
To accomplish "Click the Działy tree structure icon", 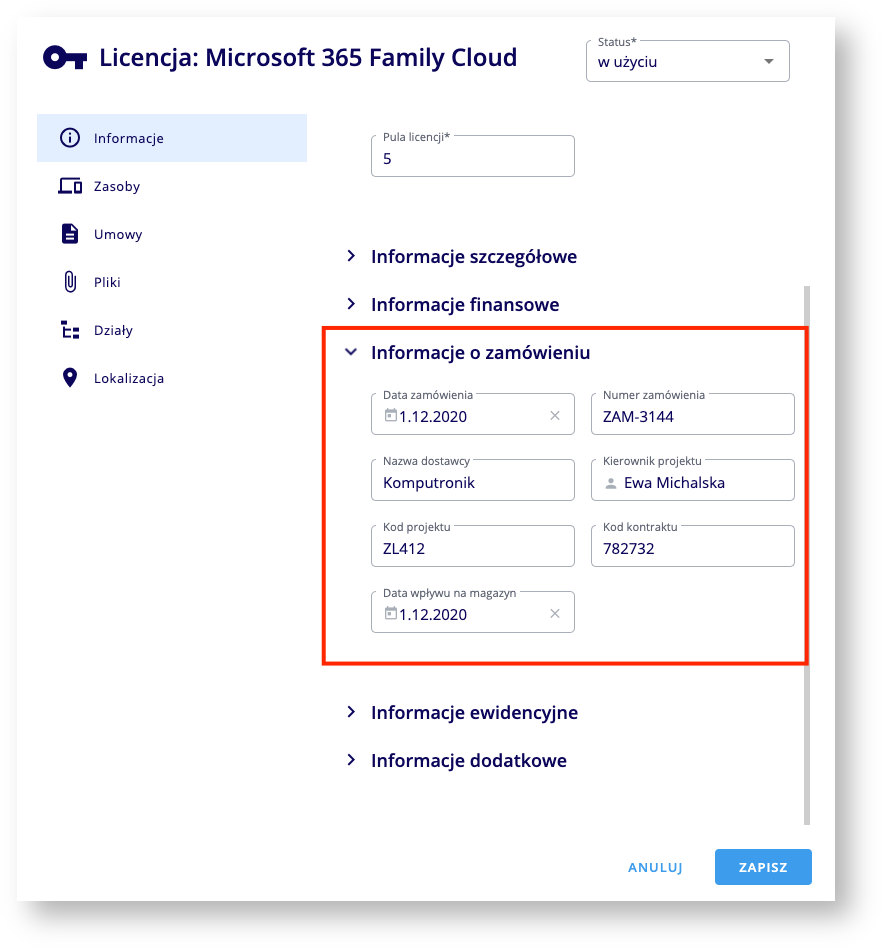I will pyautogui.click(x=70, y=330).
